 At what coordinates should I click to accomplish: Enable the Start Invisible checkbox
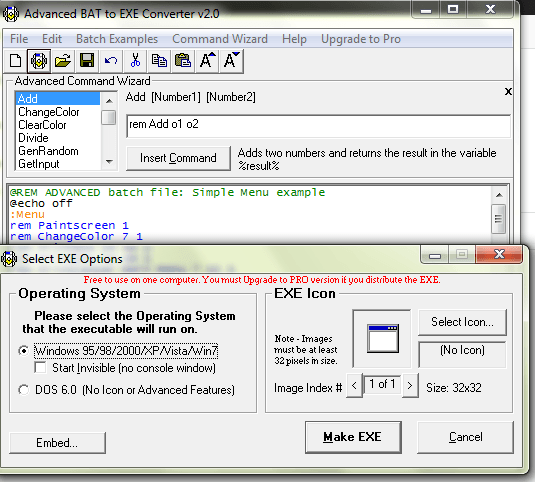click(x=40, y=368)
